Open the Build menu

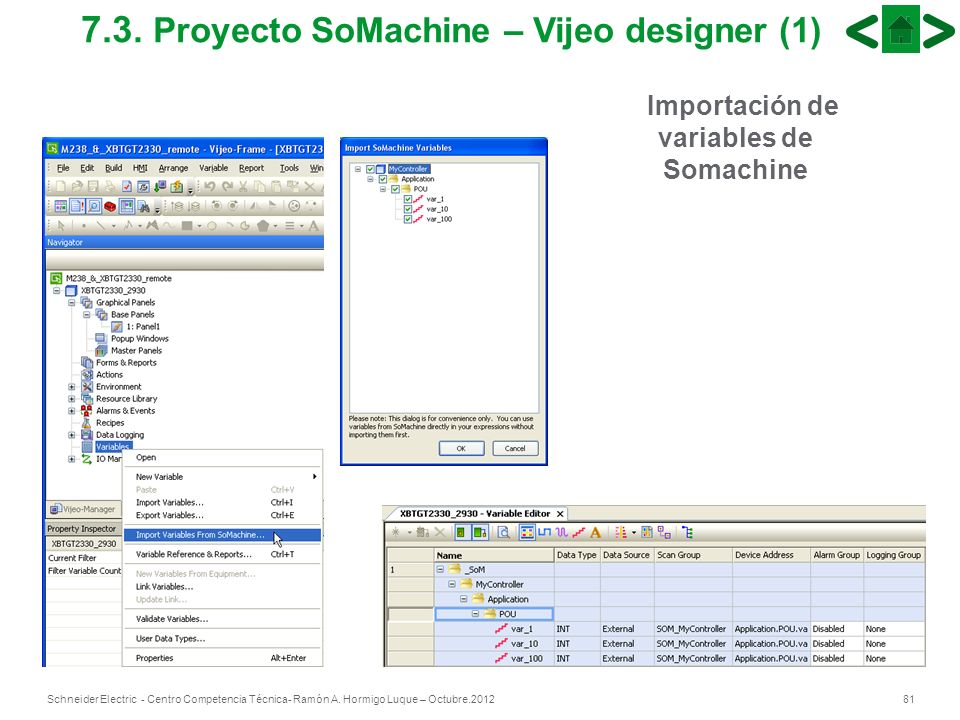click(x=113, y=168)
